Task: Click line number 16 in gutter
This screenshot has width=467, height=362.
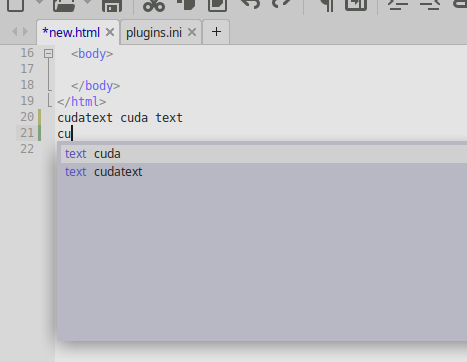Action: 27,53
